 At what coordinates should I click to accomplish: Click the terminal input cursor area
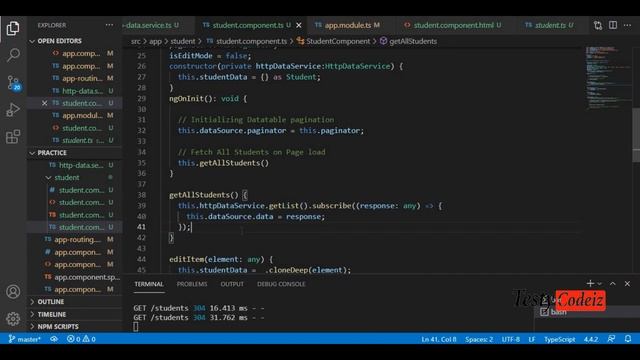136,327
